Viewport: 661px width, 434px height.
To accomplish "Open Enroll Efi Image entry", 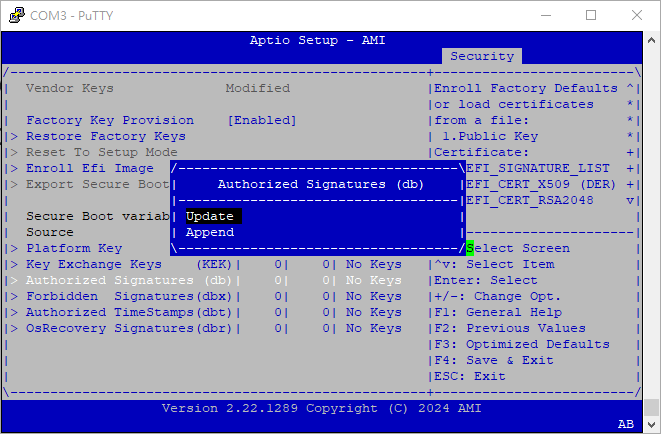I will coord(90,168).
